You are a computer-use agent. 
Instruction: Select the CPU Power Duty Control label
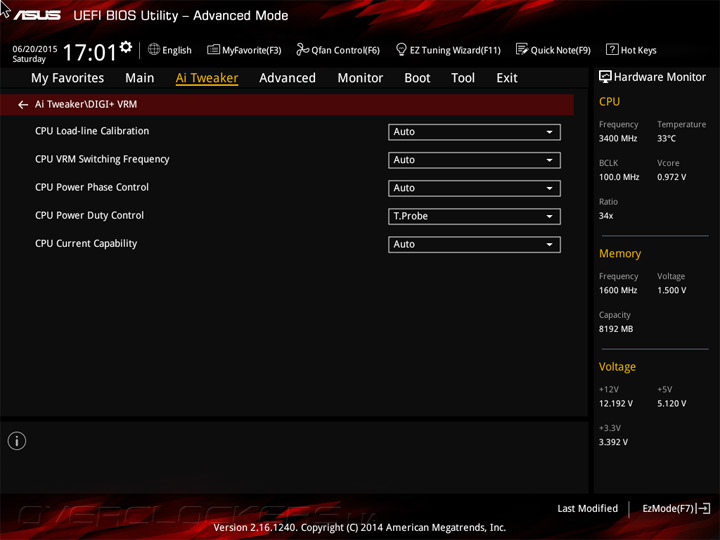[89, 215]
